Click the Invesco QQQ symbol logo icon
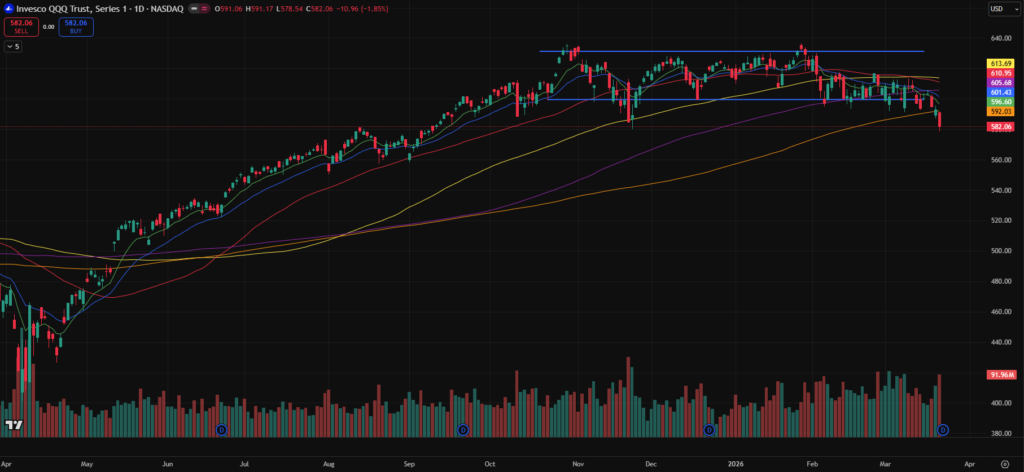The width and height of the screenshot is (1024, 472). coord(8,9)
